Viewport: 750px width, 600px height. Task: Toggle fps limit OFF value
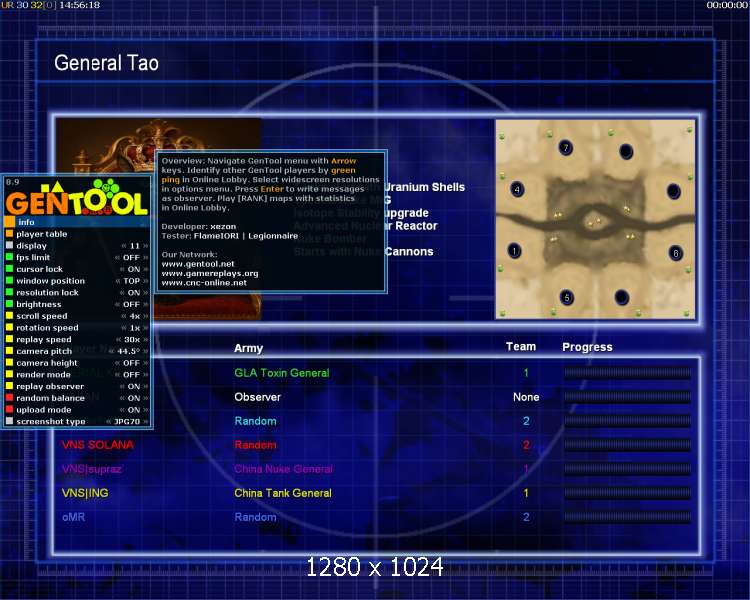pos(131,257)
